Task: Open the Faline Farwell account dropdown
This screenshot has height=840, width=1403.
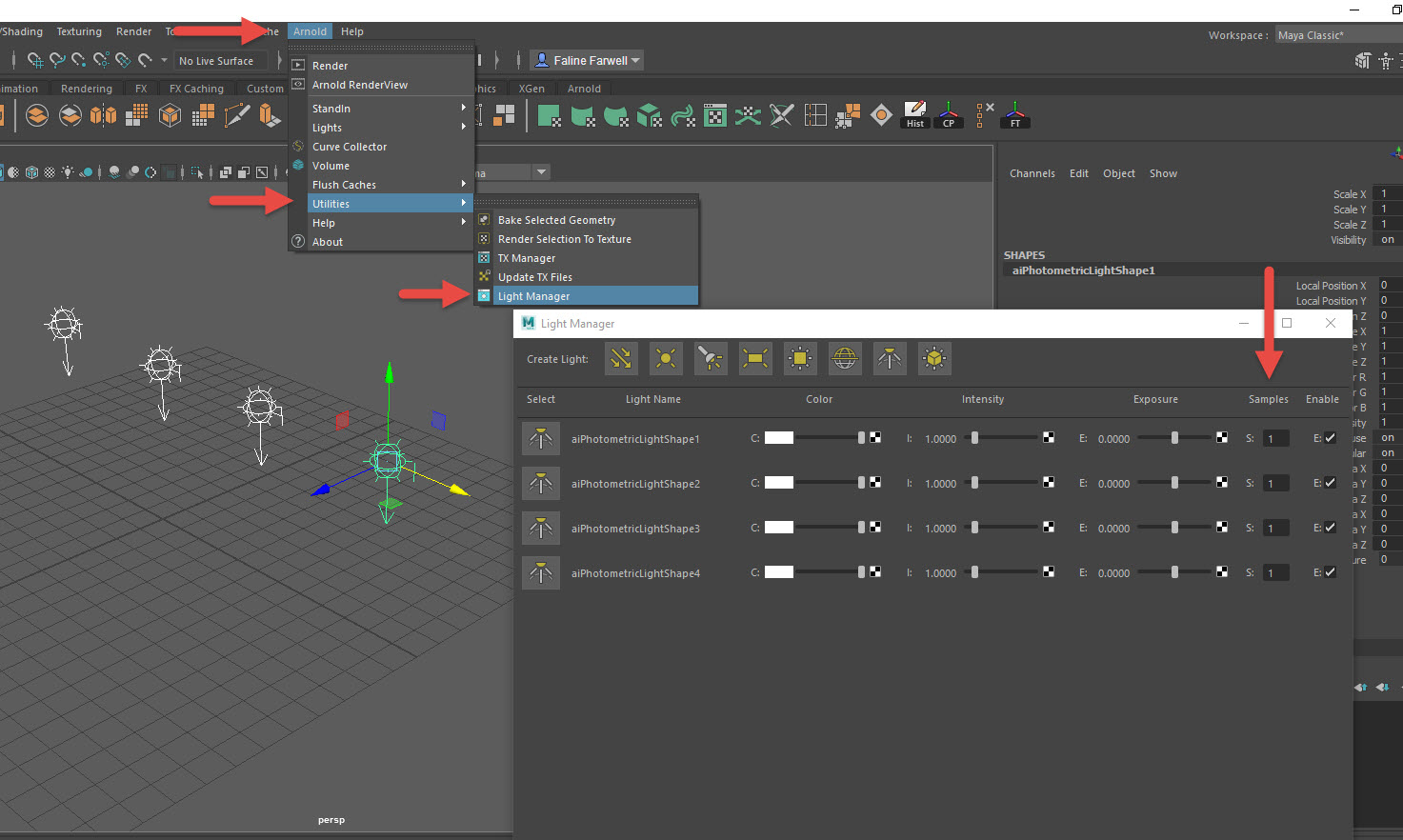Action: coord(587,60)
